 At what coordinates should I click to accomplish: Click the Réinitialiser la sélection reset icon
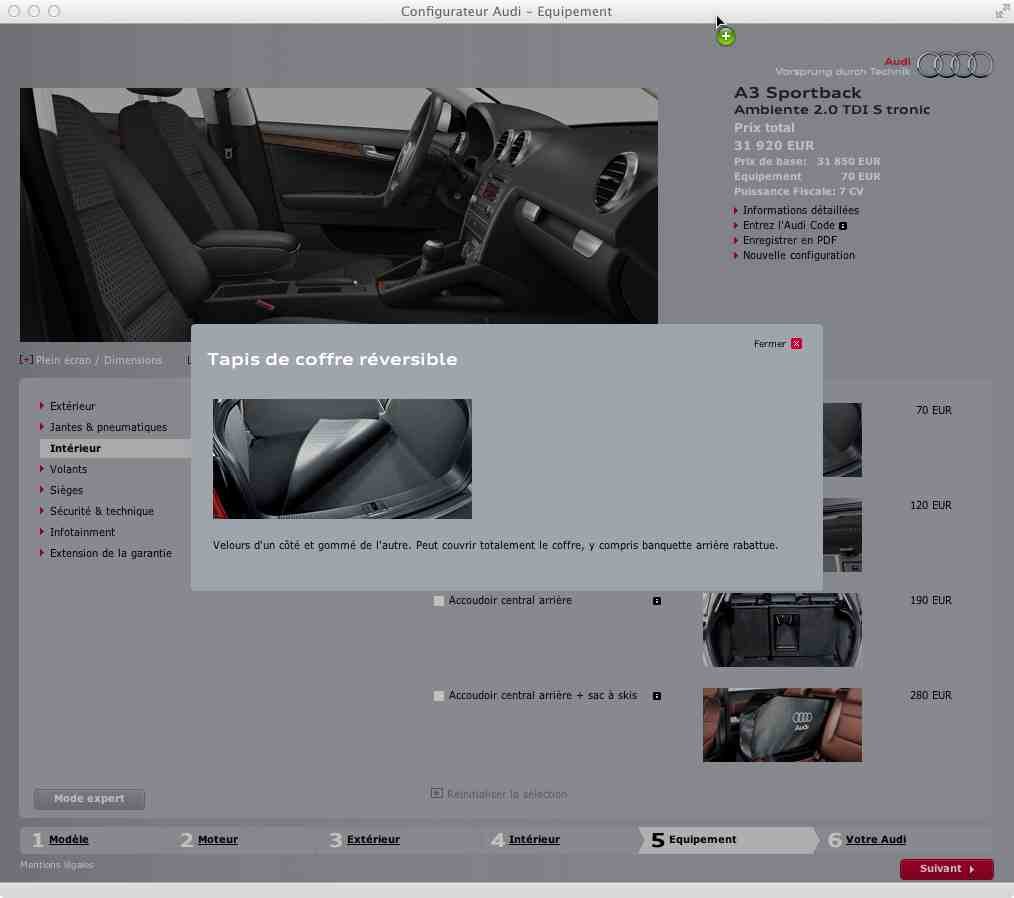pos(437,793)
